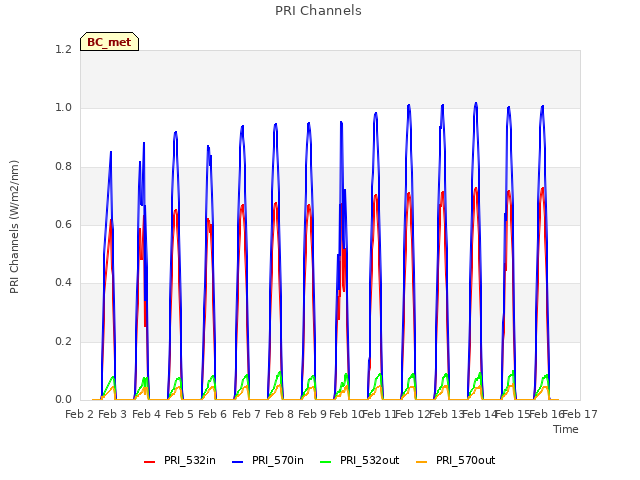
Task: Click the 1.2 y-axis tick label
Action: click(63, 49)
